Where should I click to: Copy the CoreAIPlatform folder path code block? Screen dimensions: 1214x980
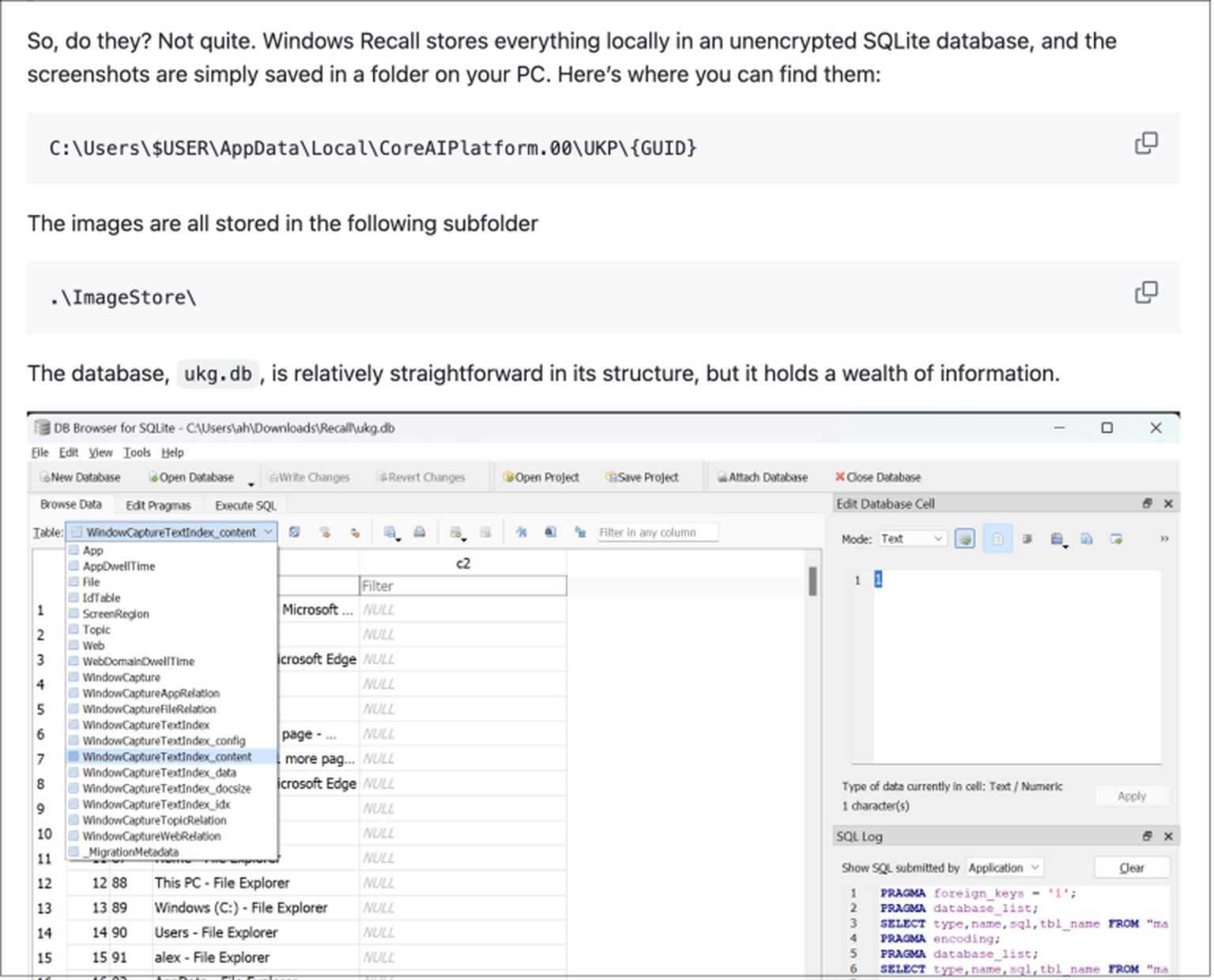click(1145, 144)
